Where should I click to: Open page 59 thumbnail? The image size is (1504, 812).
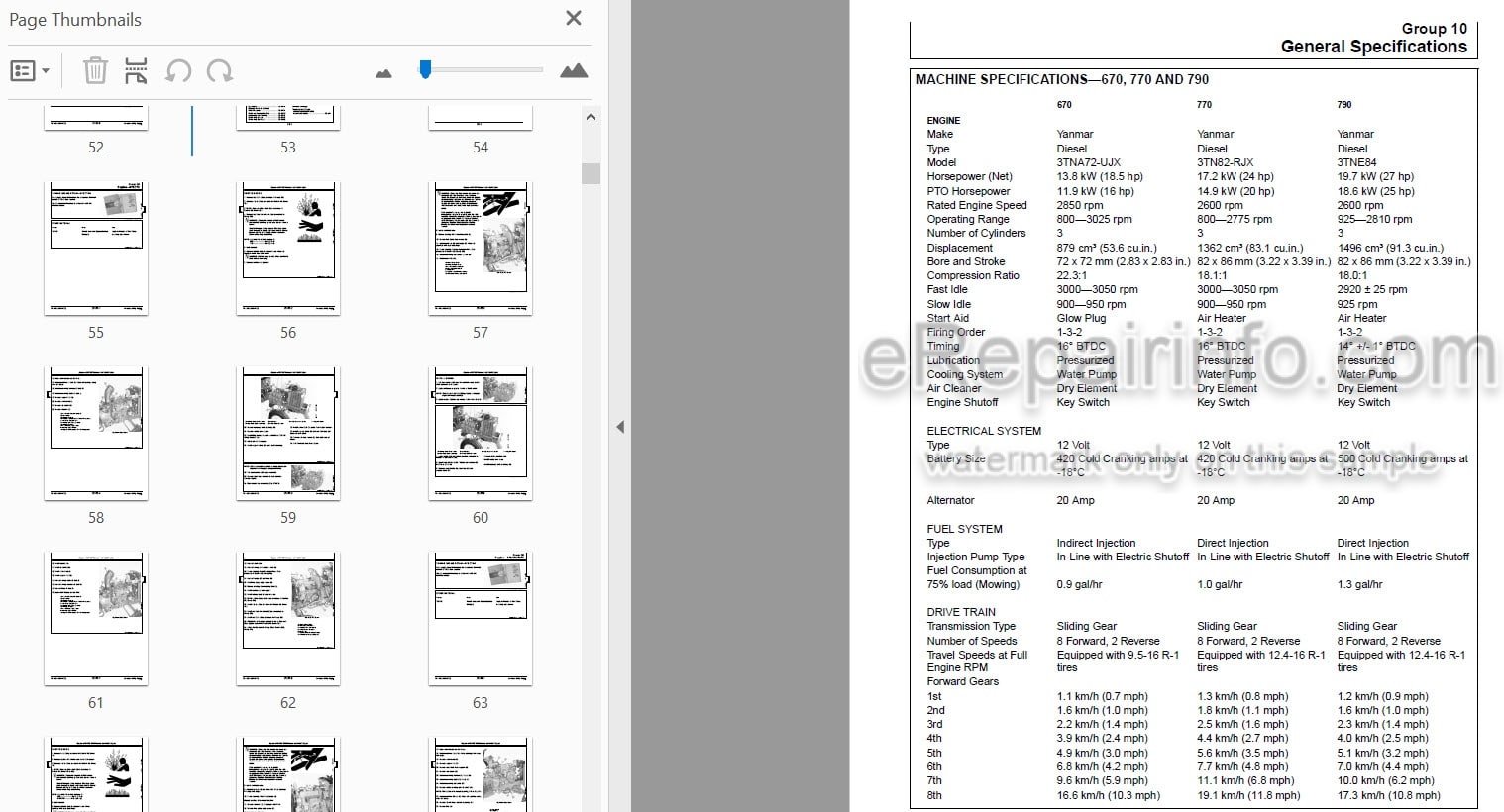click(288, 433)
